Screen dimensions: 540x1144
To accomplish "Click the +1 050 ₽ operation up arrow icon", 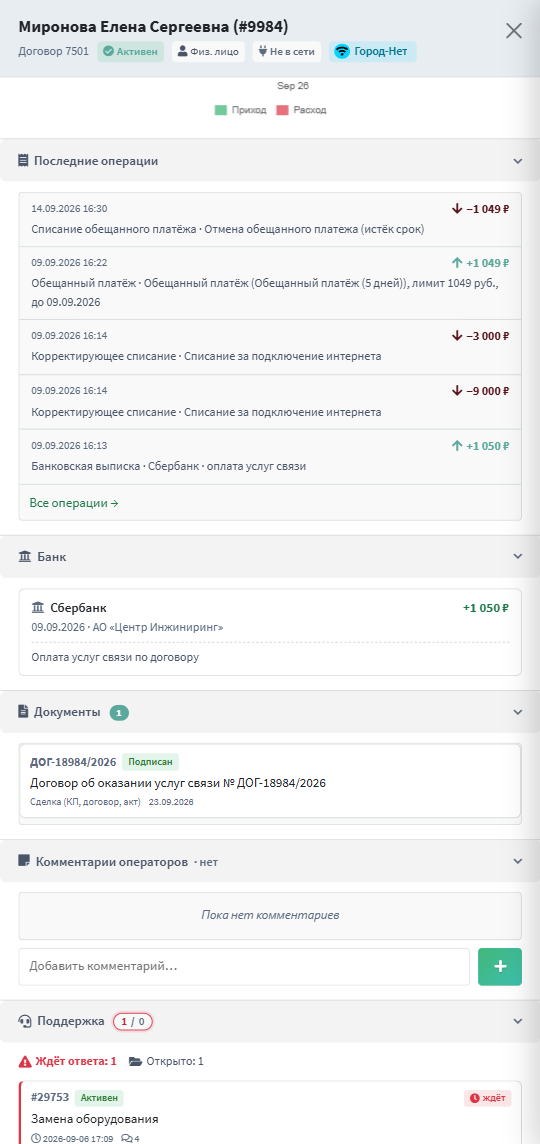I will pos(457,445).
